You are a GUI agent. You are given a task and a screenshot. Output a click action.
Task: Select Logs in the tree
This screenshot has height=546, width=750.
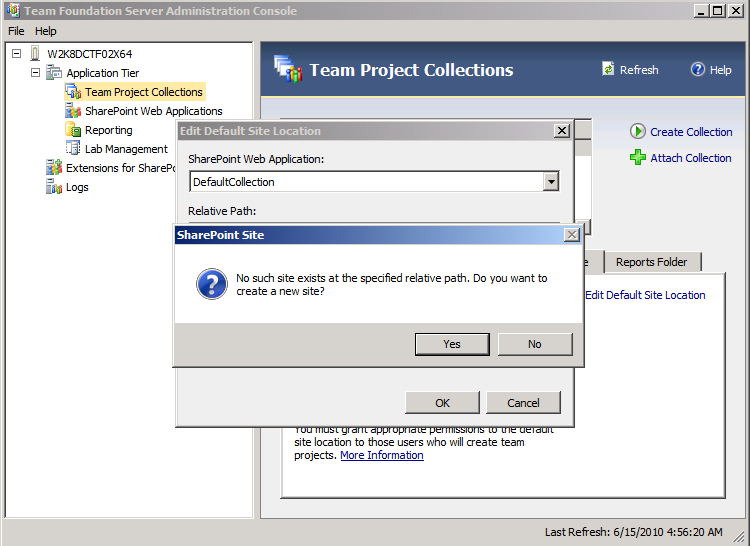click(x=77, y=187)
